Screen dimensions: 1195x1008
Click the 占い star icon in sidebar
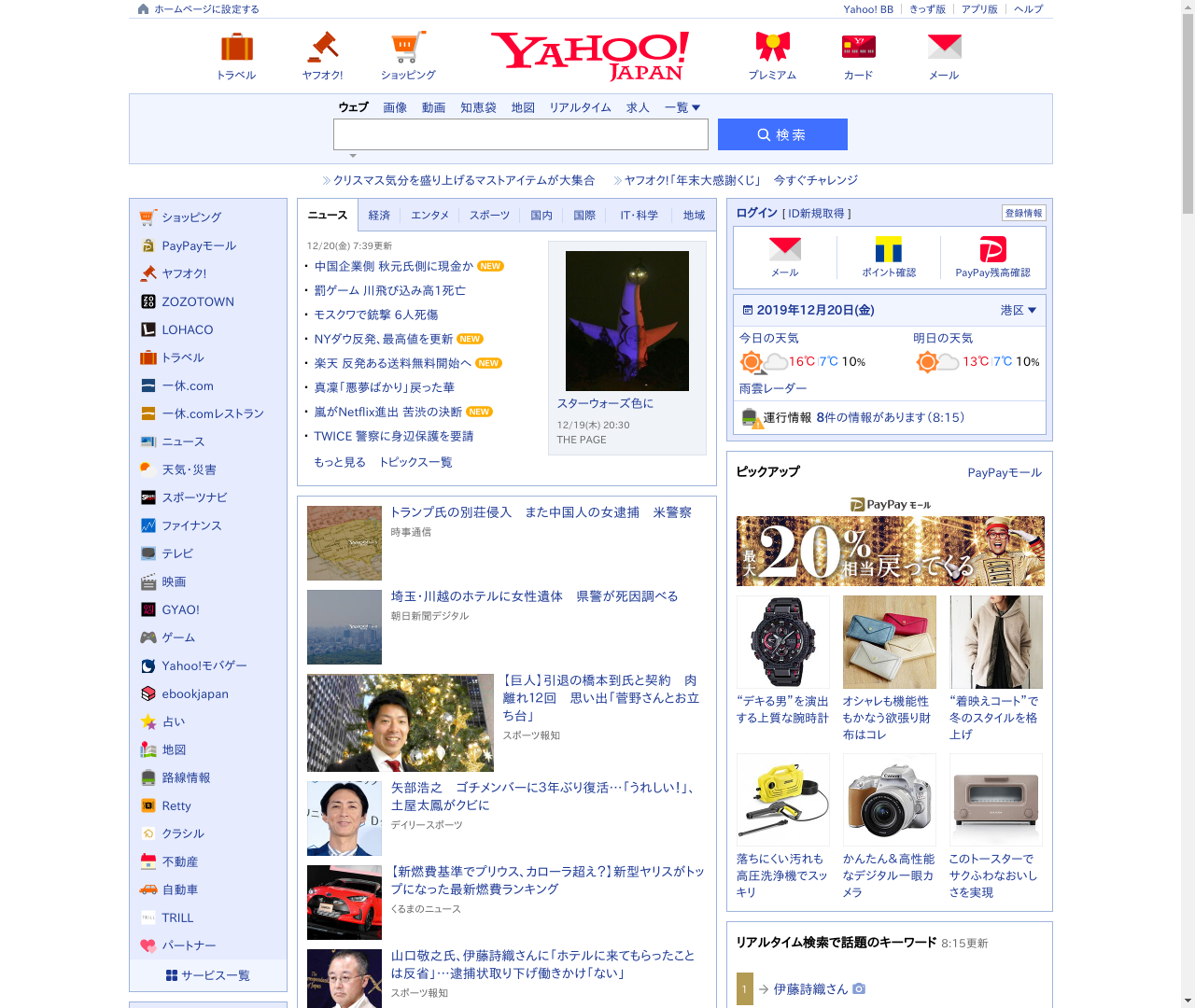(x=148, y=721)
